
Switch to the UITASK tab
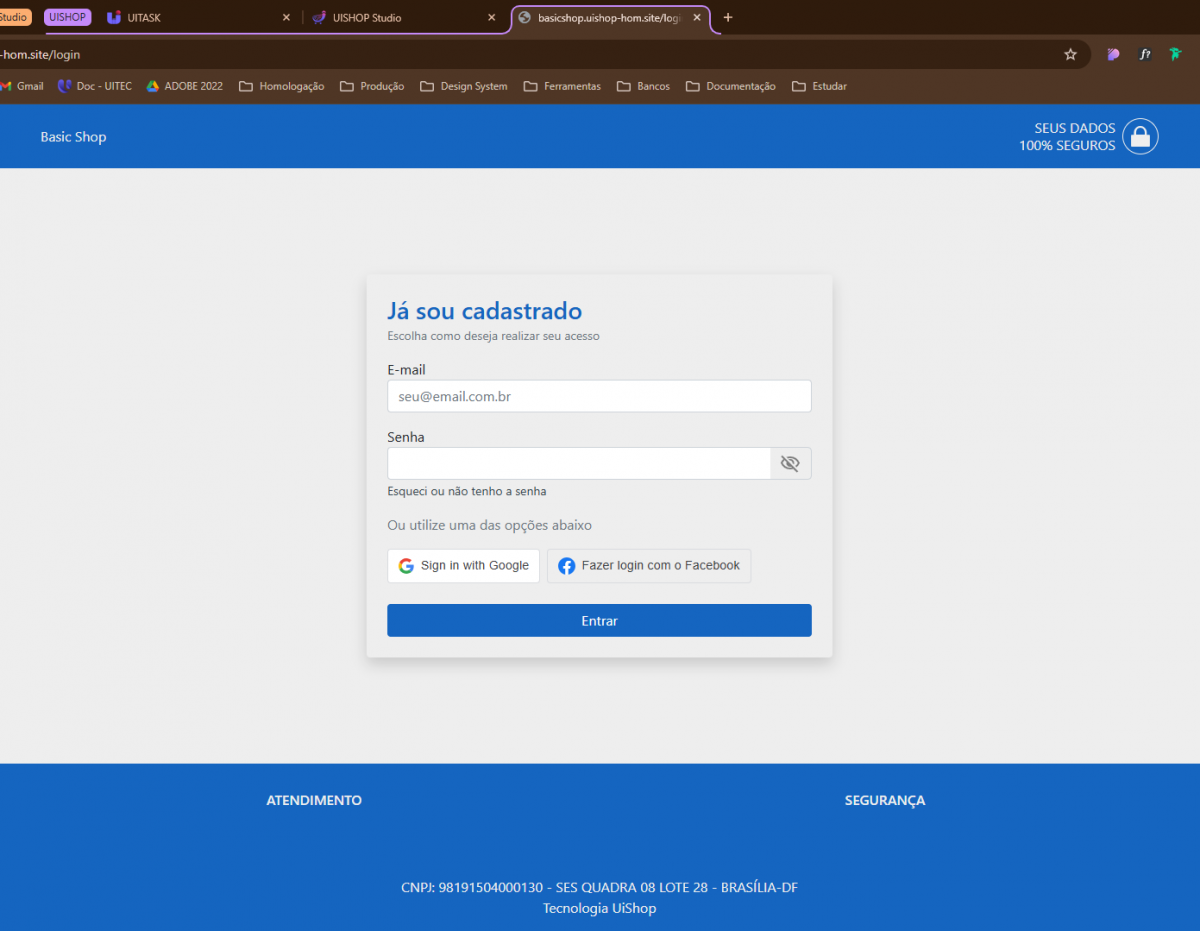click(190, 17)
